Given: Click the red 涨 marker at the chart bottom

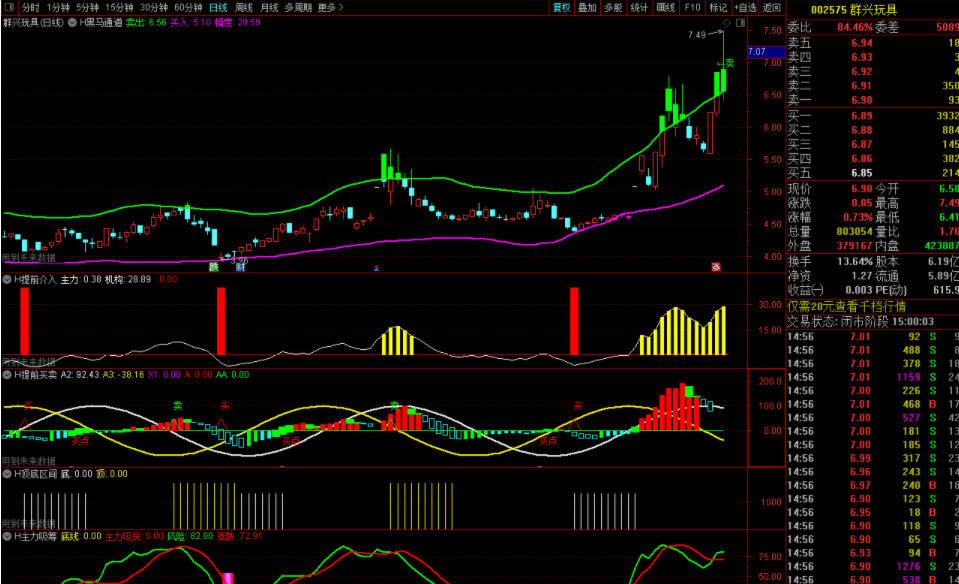Looking at the screenshot, I should [x=716, y=266].
